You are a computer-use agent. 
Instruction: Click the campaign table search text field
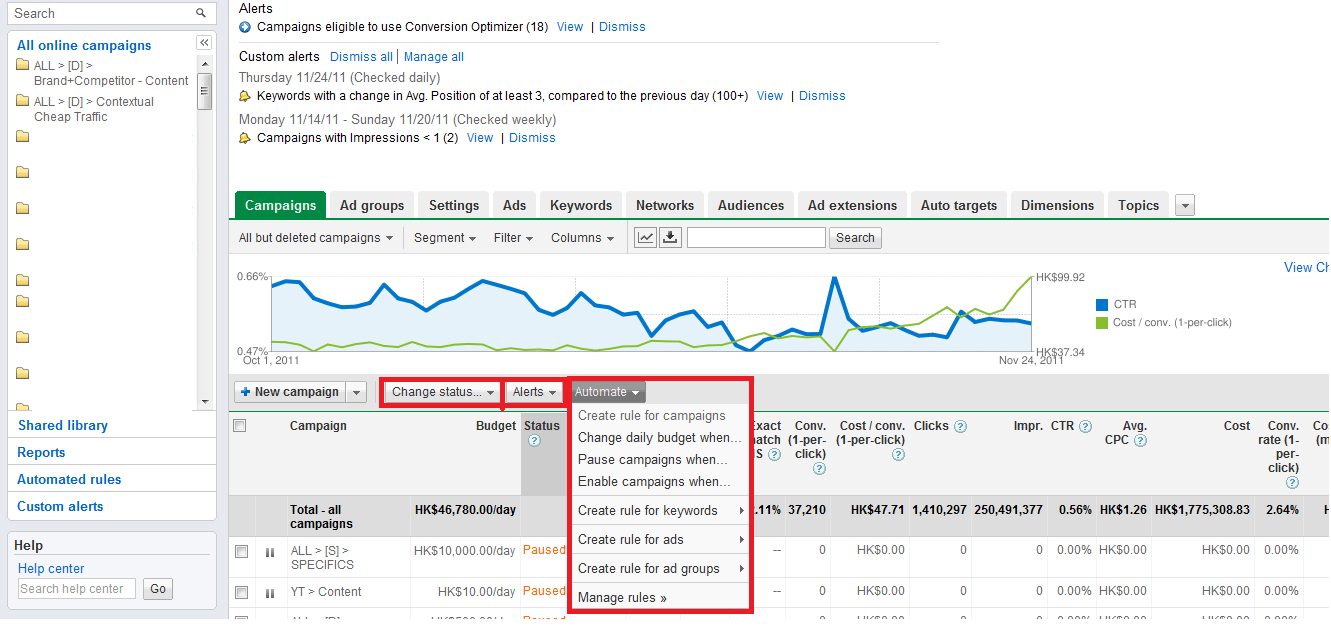[x=756, y=237]
